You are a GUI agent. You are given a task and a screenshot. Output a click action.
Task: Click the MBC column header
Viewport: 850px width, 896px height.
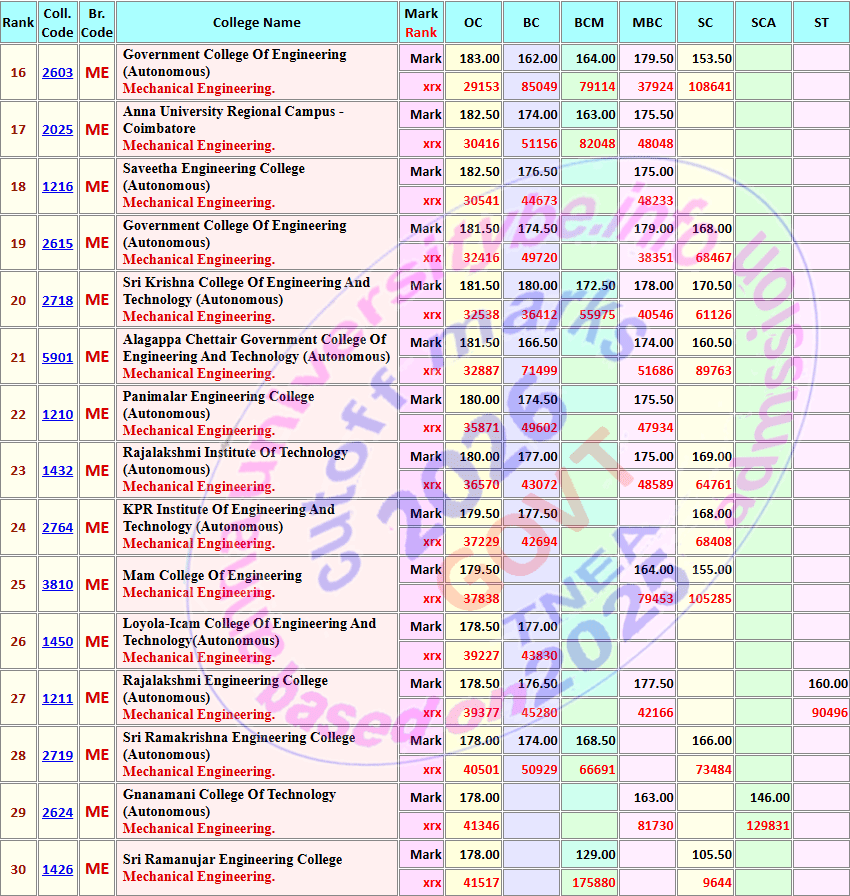click(647, 22)
